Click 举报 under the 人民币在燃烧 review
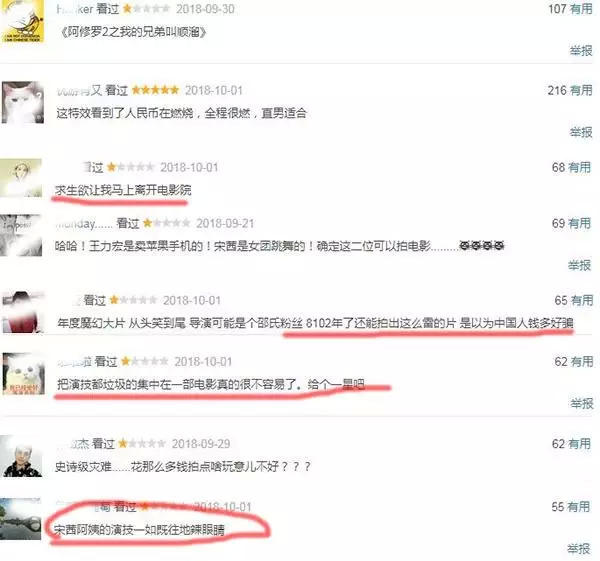The height and width of the screenshot is (561, 600). 581,132
